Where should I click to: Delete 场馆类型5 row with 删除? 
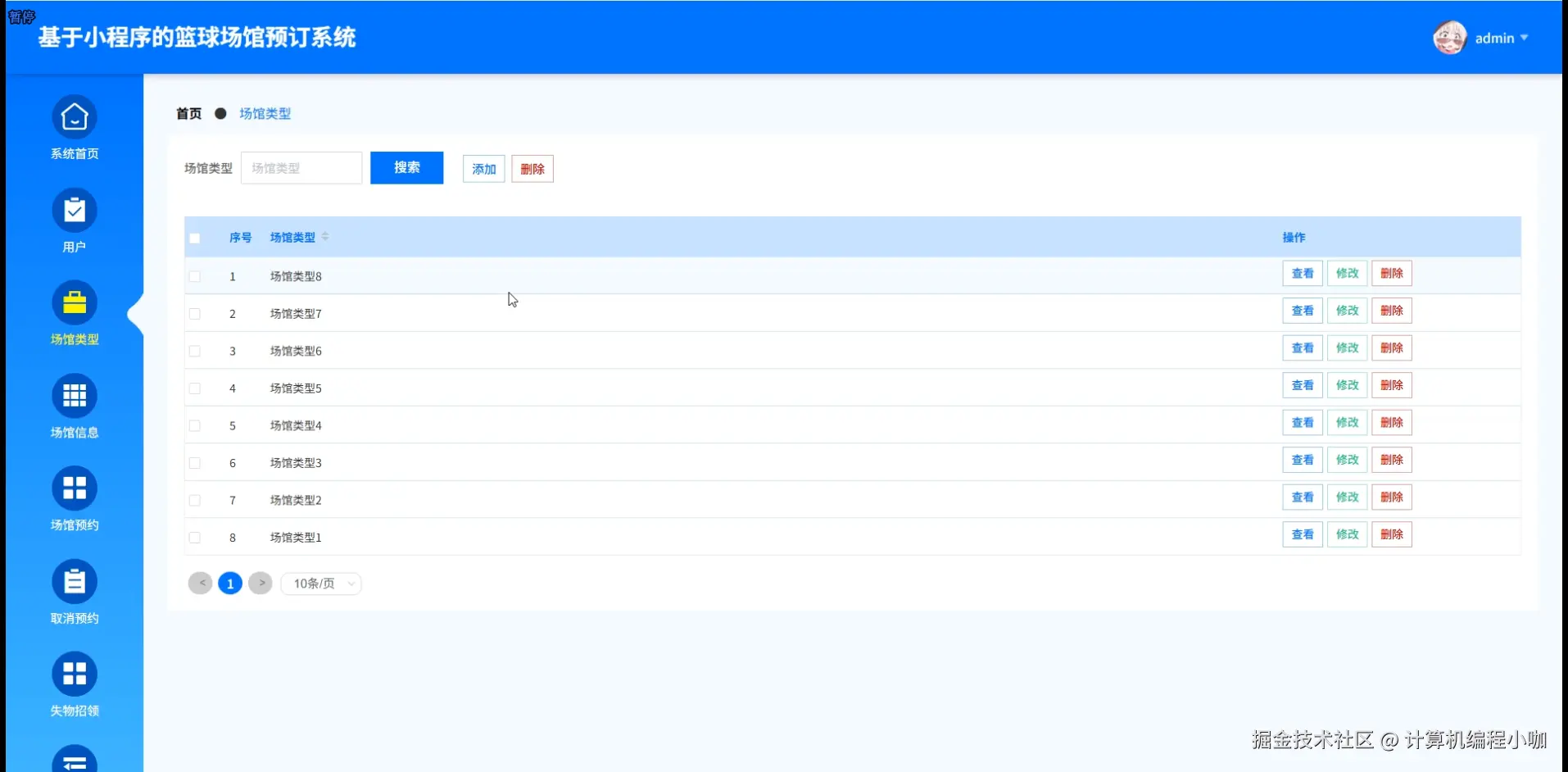pos(1392,385)
